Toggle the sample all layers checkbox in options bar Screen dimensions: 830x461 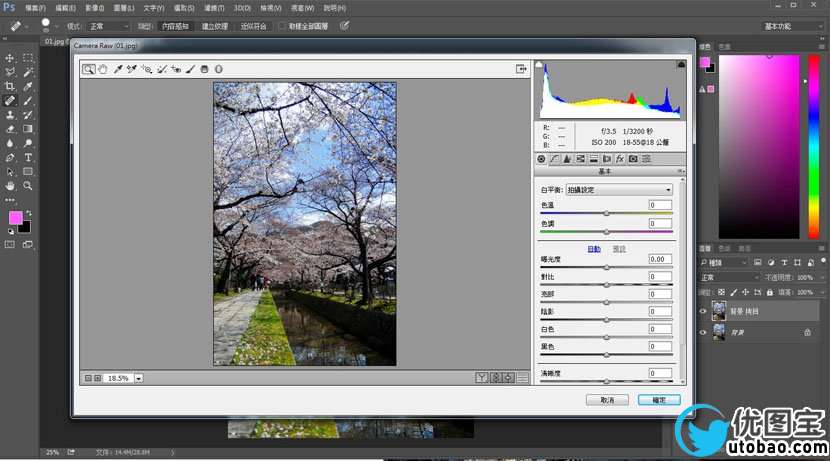click(282, 26)
